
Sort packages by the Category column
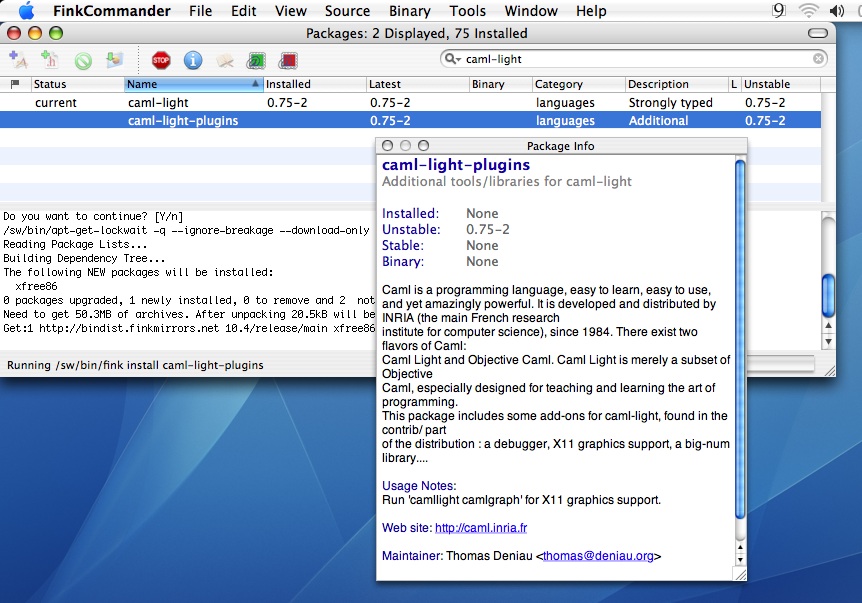[579, 84]
